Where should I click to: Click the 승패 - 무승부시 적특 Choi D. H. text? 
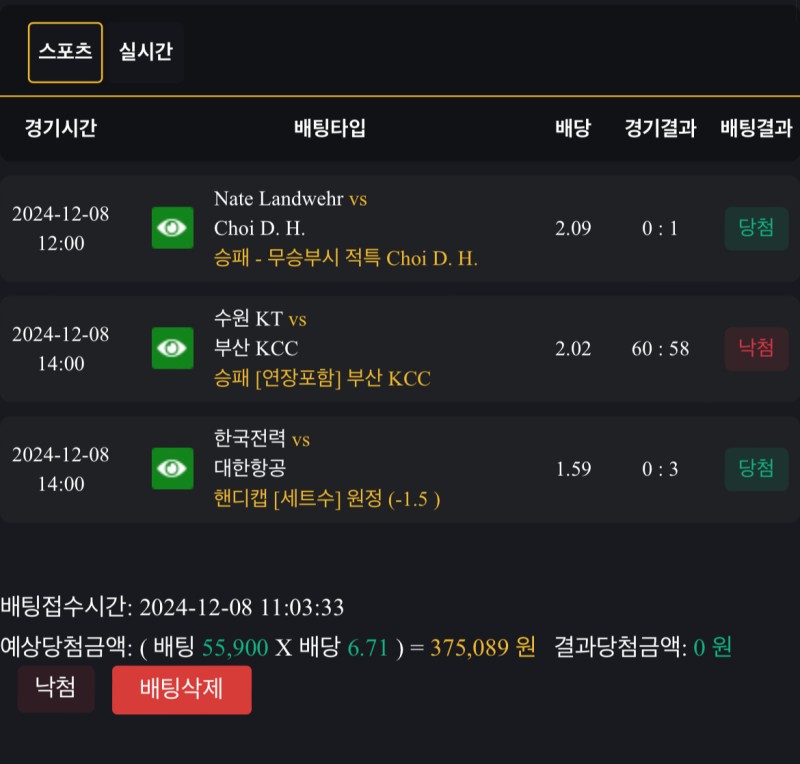click(346, 258)
